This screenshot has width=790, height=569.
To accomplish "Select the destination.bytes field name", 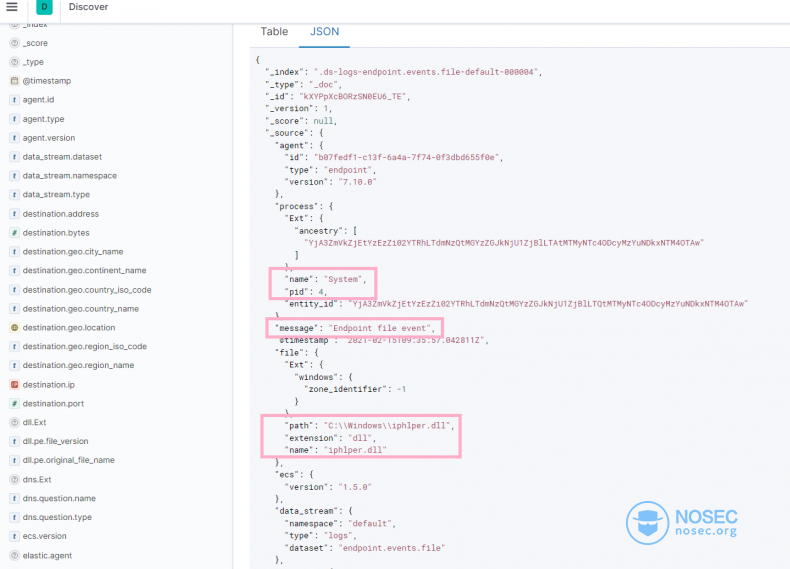I will pyautogui.click(x=56, y=233).
